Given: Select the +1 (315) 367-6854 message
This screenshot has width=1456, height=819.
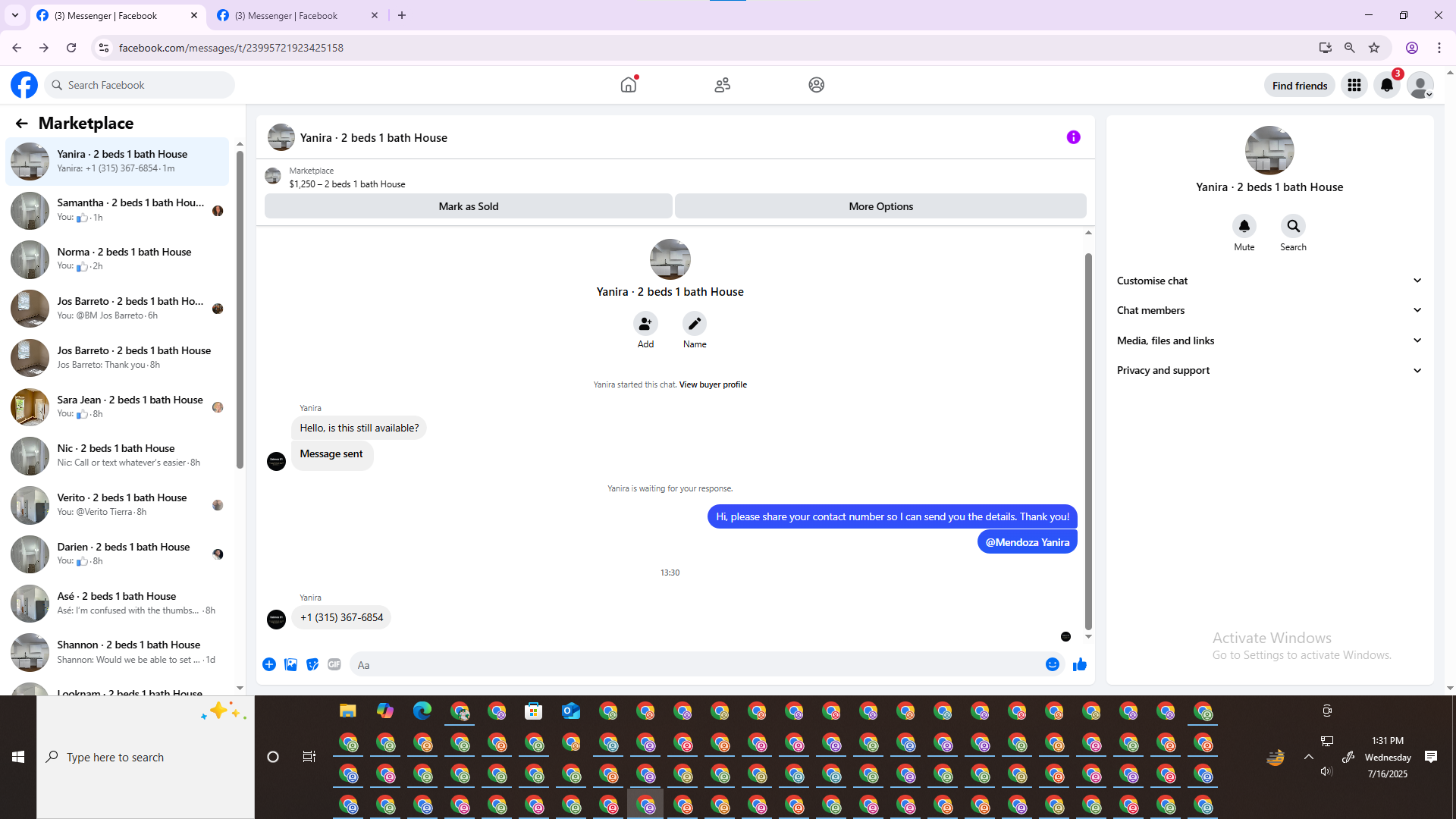Looking at the screenshot, I should [x=341, y=618].
